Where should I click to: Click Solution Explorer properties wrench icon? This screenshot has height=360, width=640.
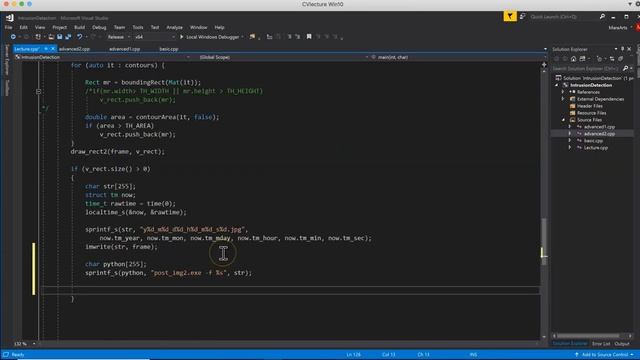pyautogui.click(x=620, y=59)
